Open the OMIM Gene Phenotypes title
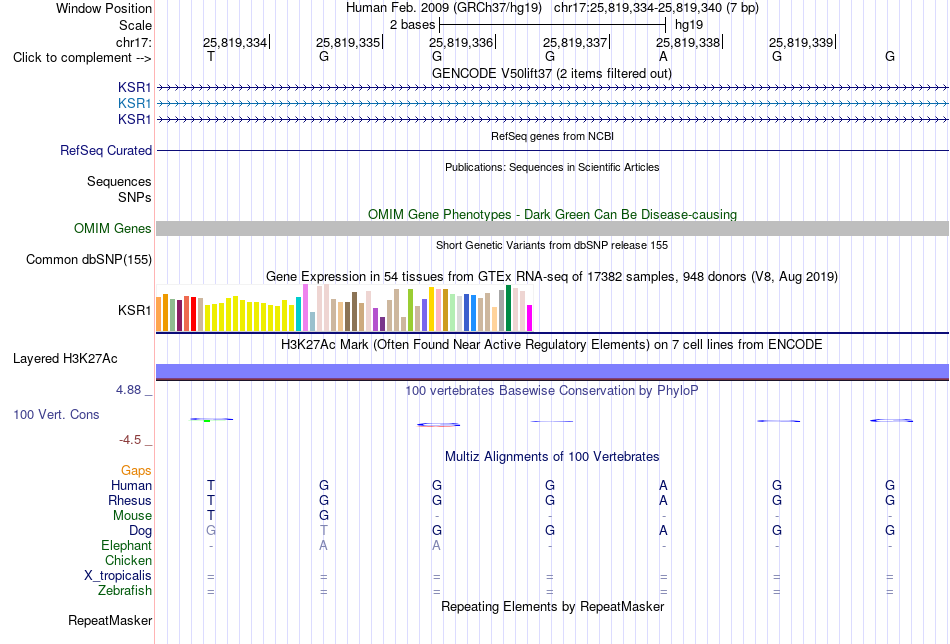The width and height of the screenshot is (950, 644). tap(552, 214)
